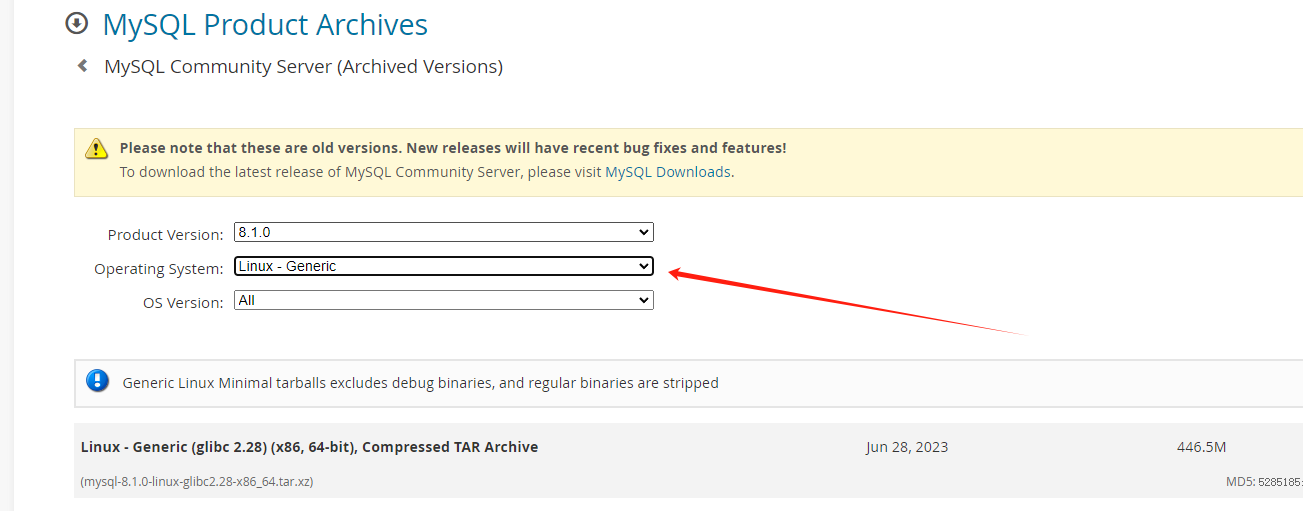
Task: Click the yellow warning triangle icon
Action: [x=96, y=149]
